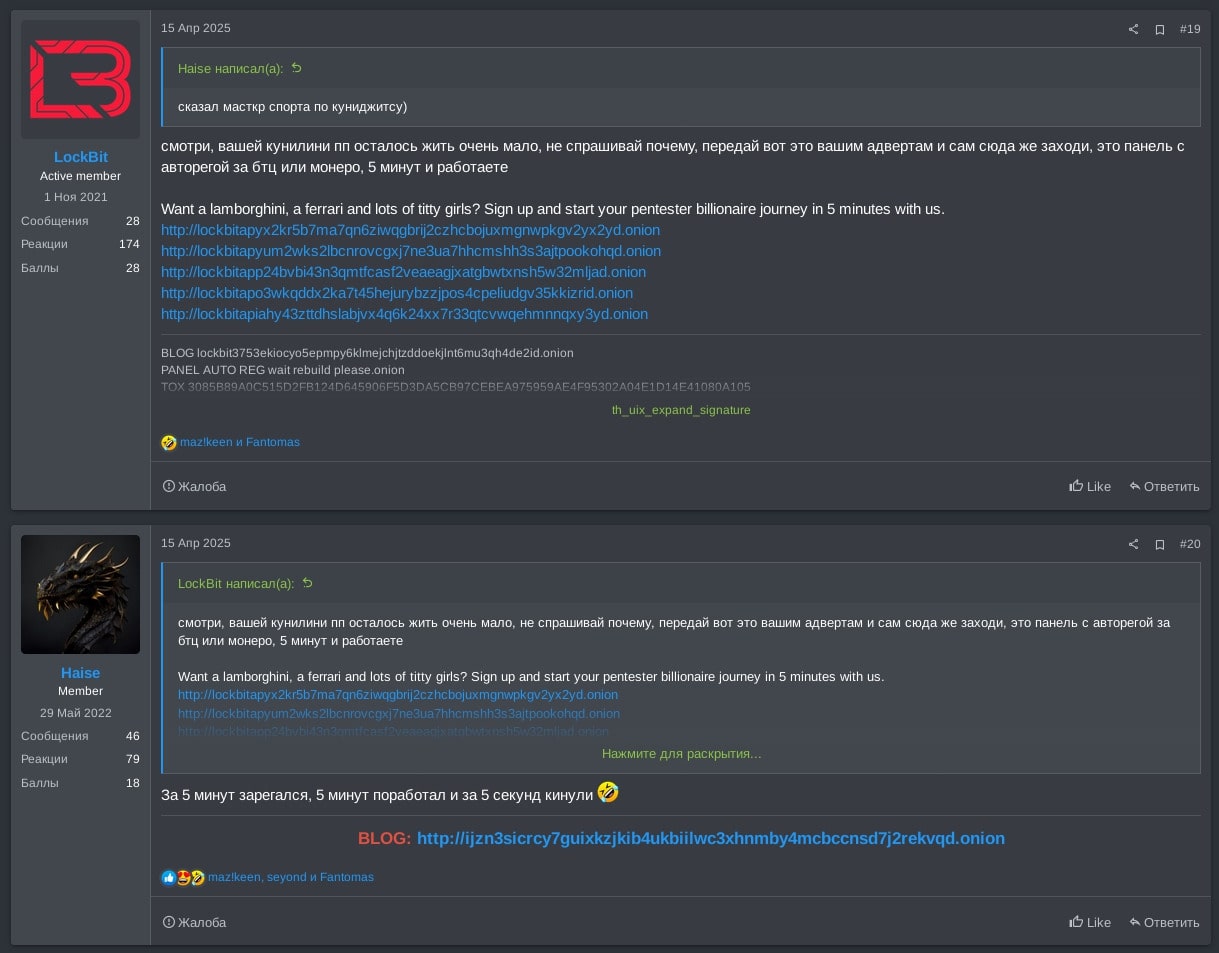Screen dimensions: 1219x953
Task: Like post #19
Action: coord(1090,486)
